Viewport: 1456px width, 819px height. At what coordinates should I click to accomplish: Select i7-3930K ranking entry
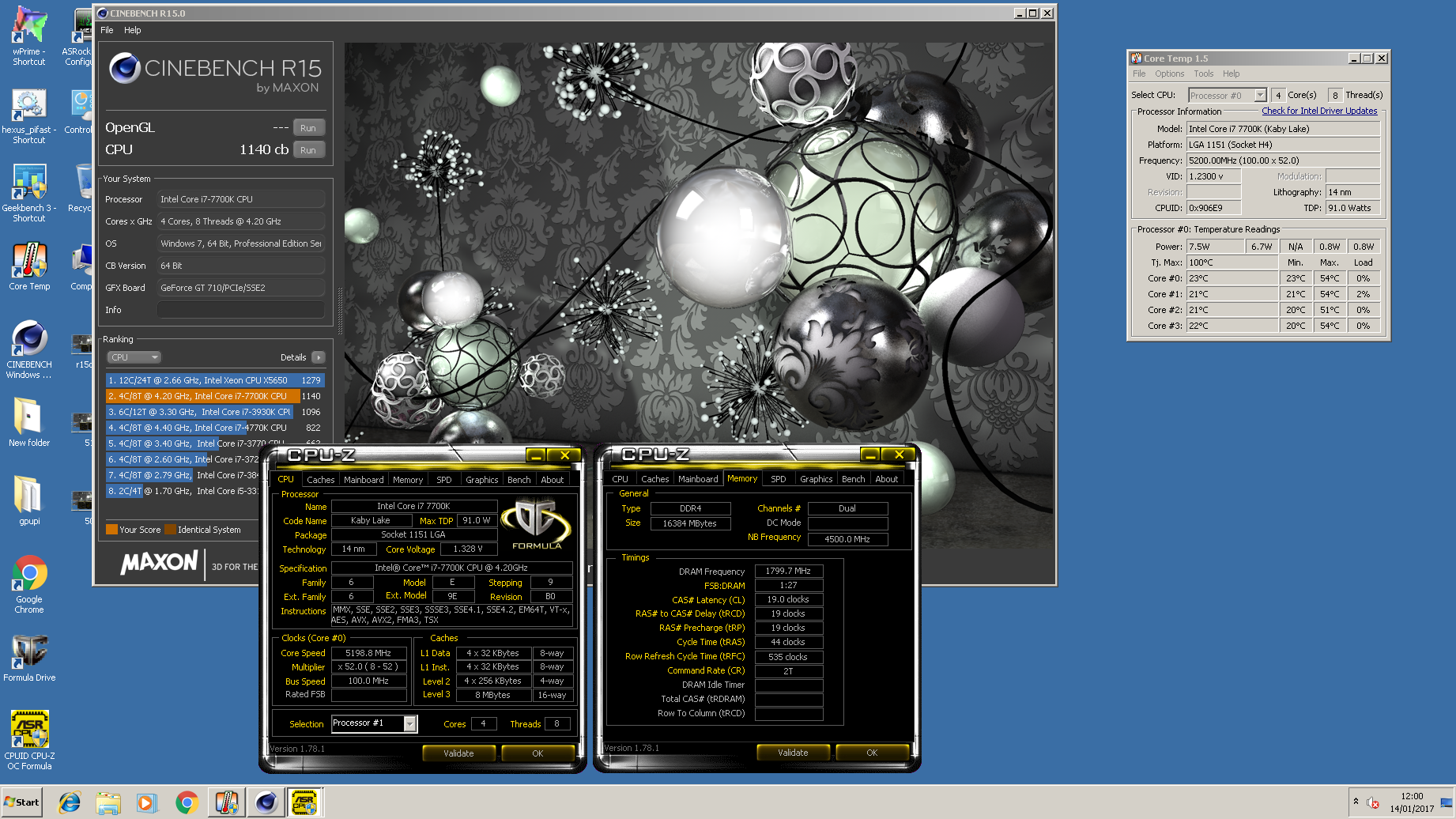213,412
